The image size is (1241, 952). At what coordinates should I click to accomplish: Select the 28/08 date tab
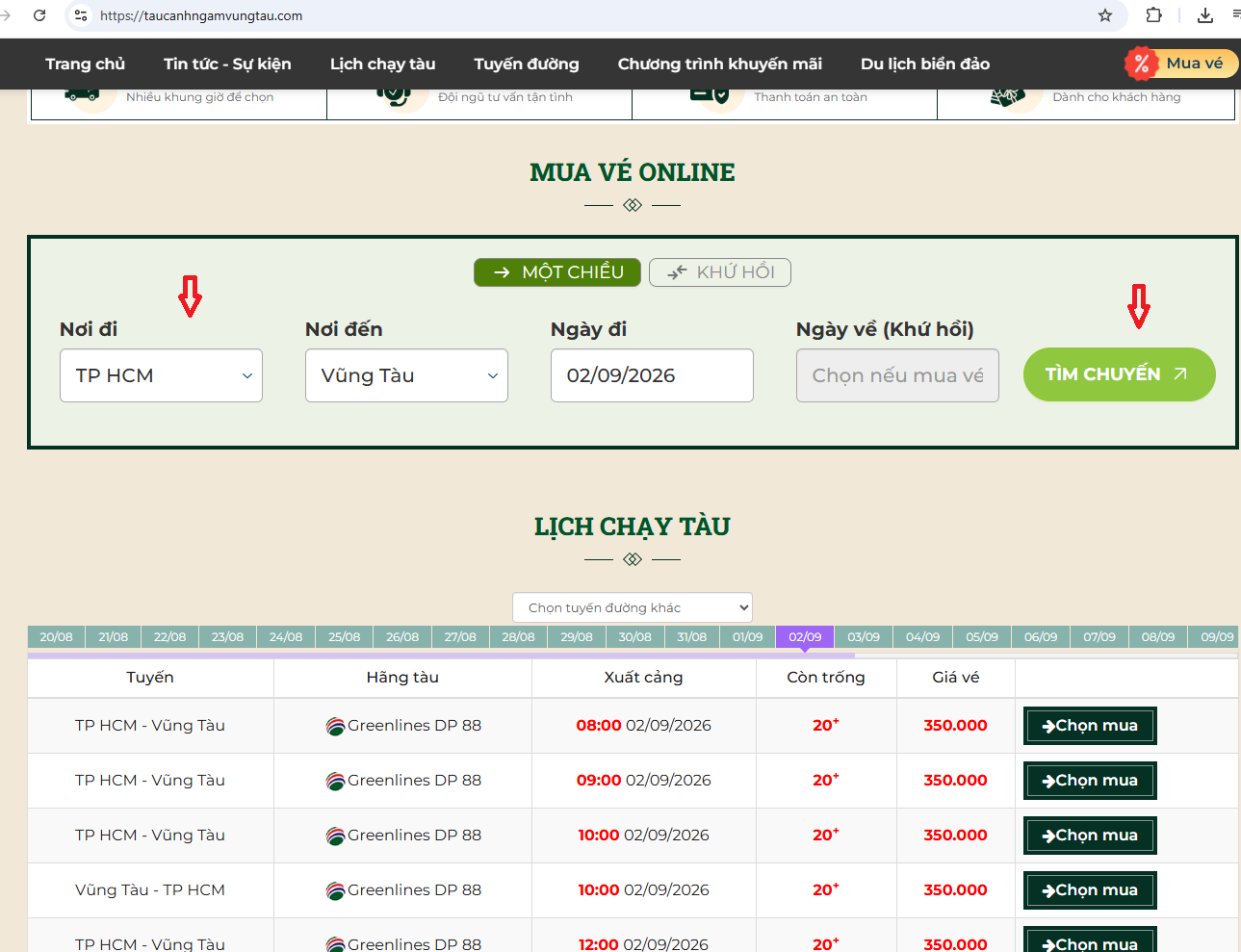pos(518,637)
